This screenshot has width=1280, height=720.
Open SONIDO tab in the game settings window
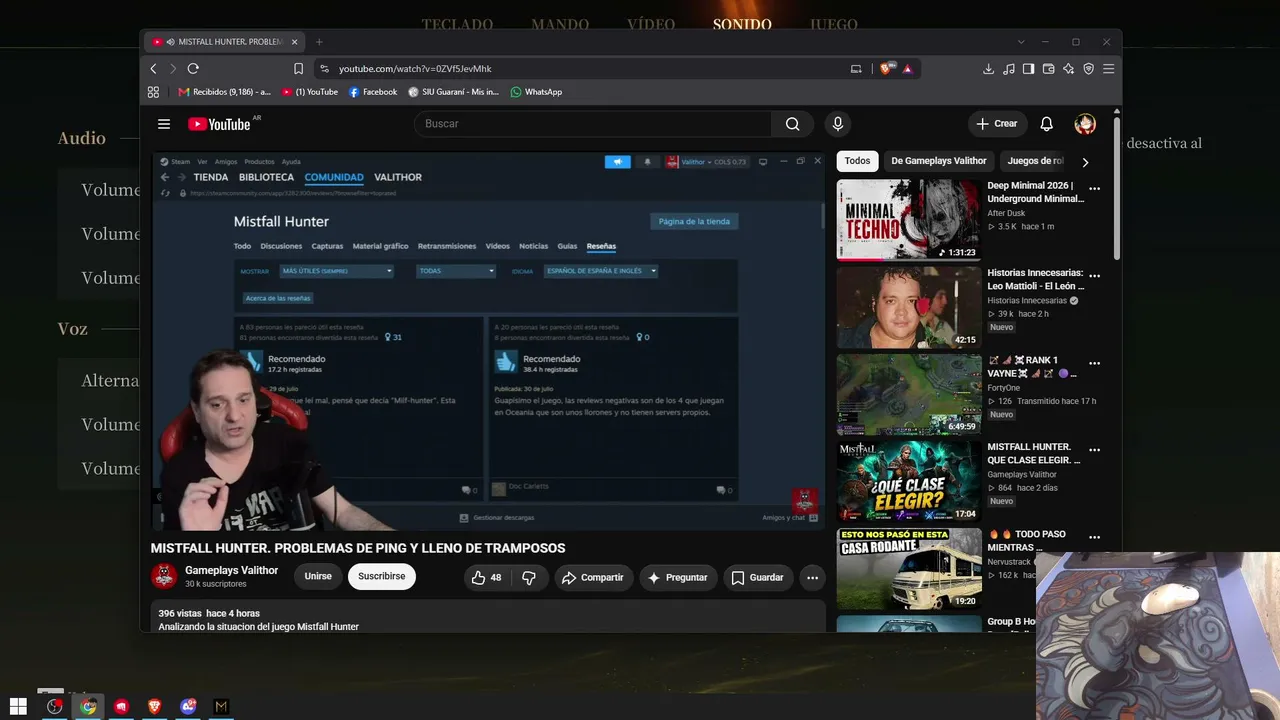tap(742, 24)
